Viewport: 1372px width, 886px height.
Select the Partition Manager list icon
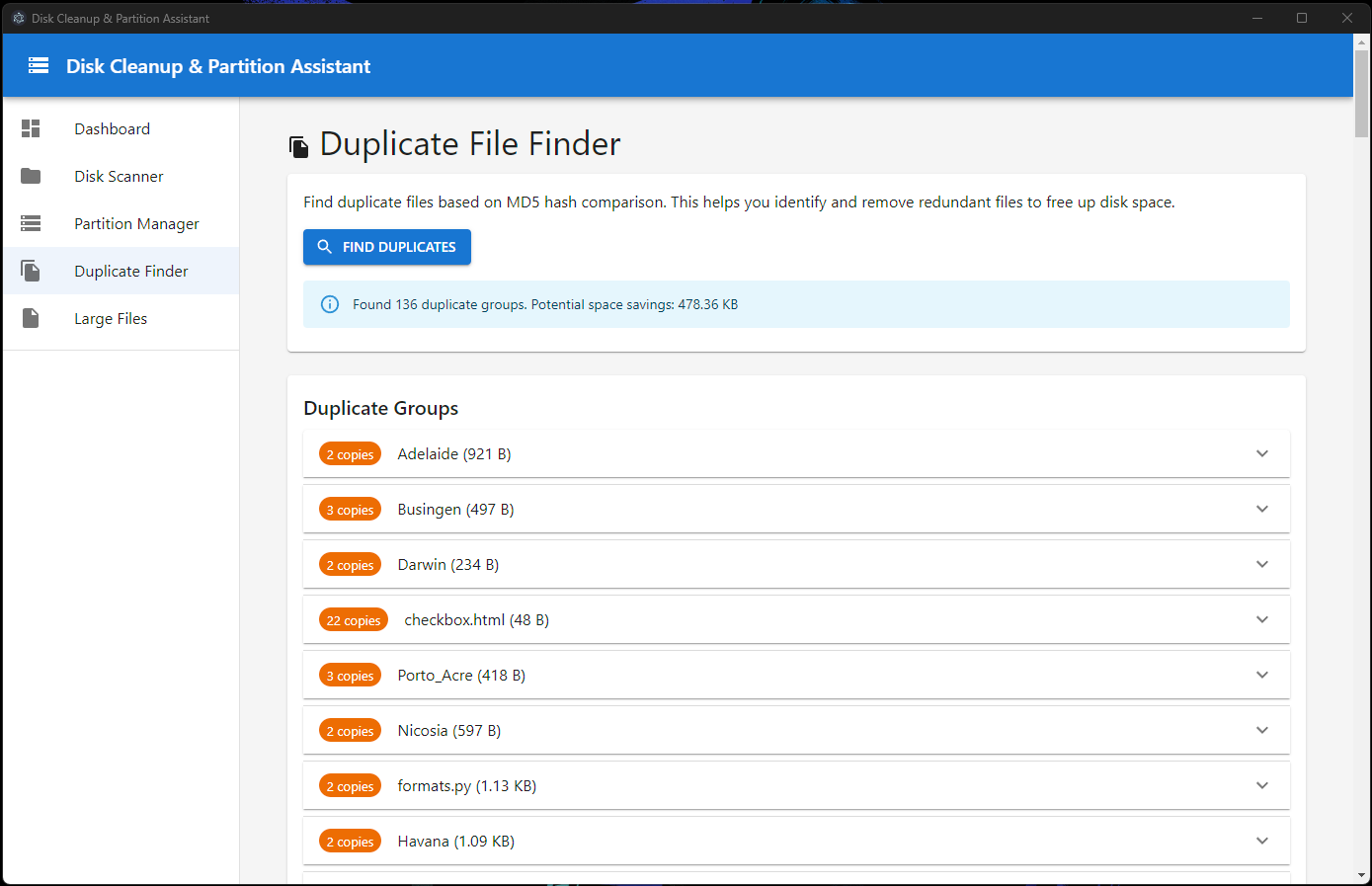click(x=30, y=223)
